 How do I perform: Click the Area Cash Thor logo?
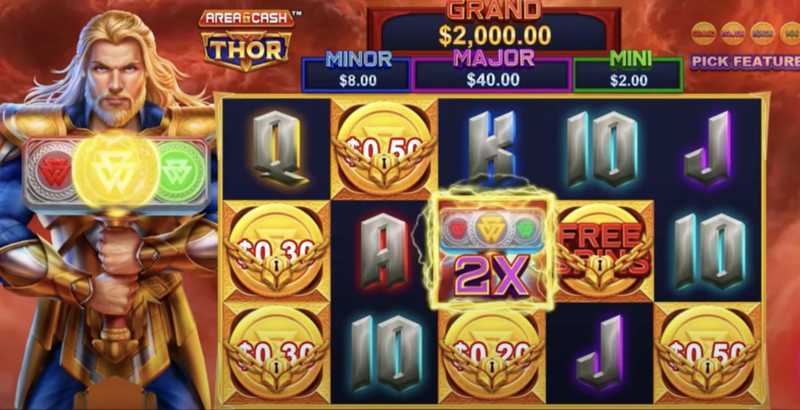pos(246,40)
